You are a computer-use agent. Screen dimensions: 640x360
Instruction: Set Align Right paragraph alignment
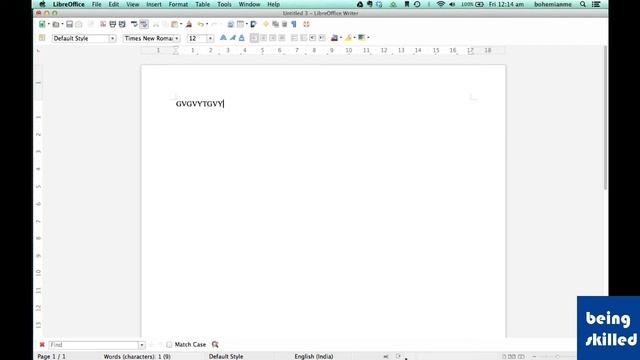[273, 38]
